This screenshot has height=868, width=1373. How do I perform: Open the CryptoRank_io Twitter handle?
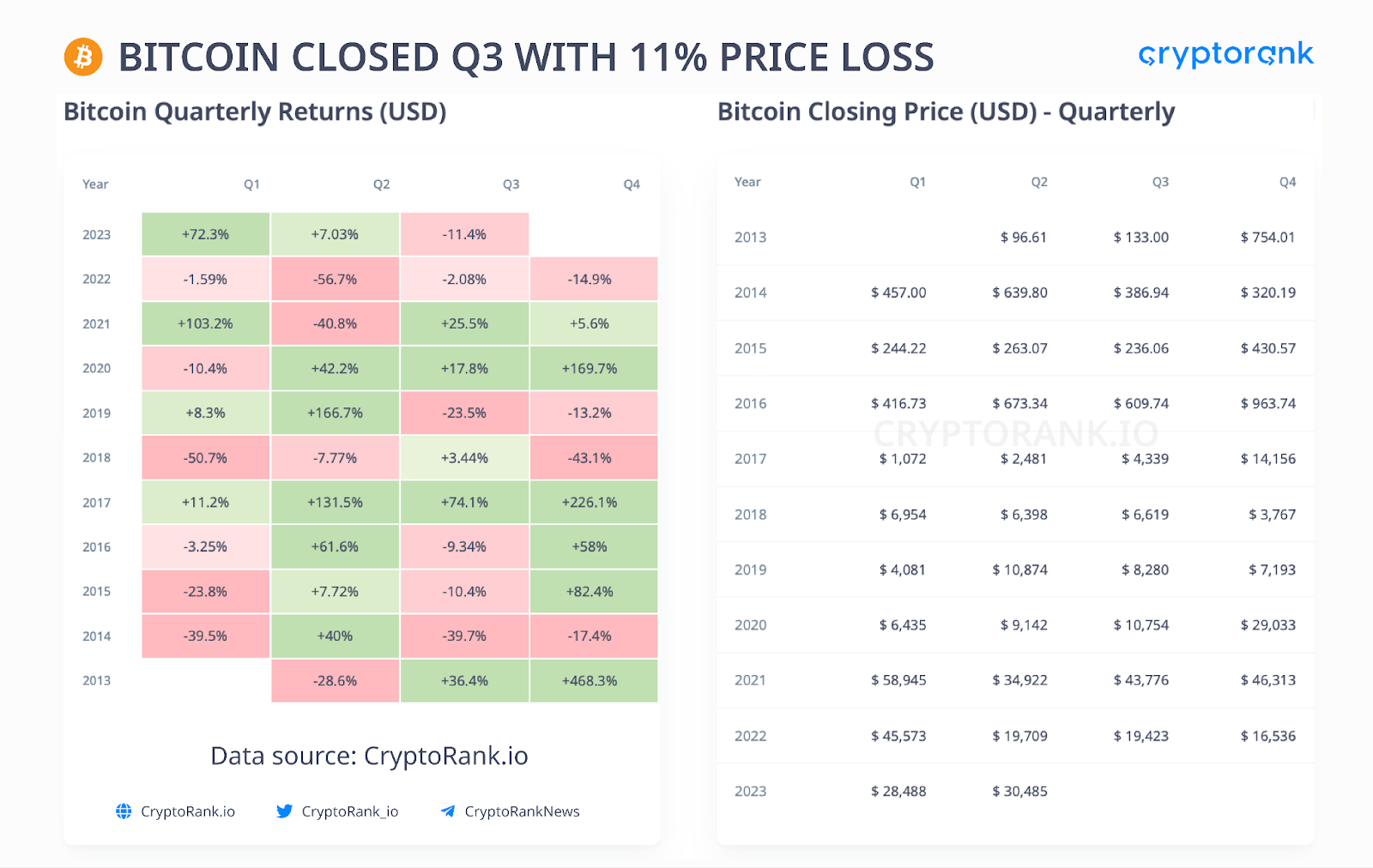(x=350, y=811)
